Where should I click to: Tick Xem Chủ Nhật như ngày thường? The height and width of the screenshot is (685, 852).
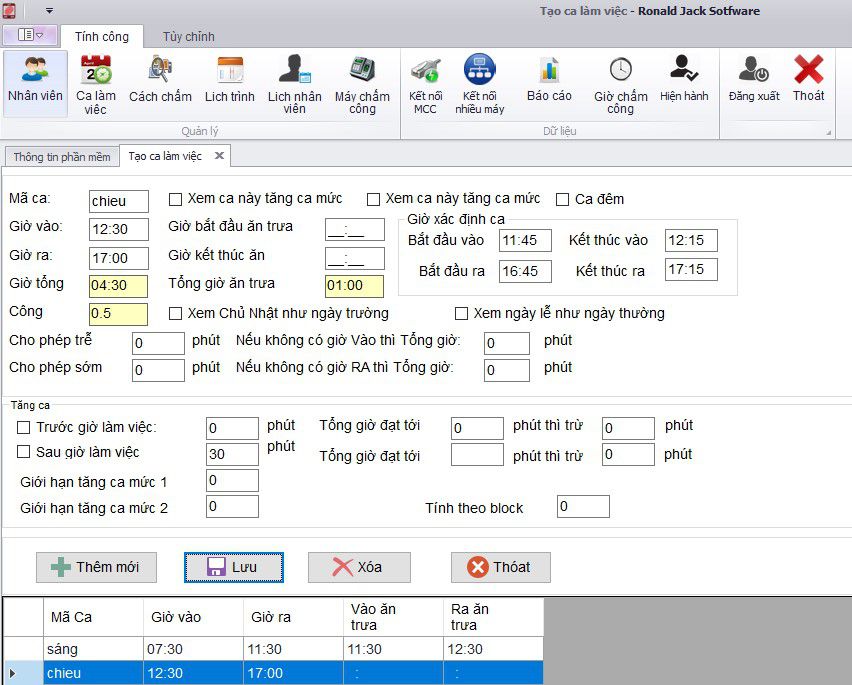176,313
